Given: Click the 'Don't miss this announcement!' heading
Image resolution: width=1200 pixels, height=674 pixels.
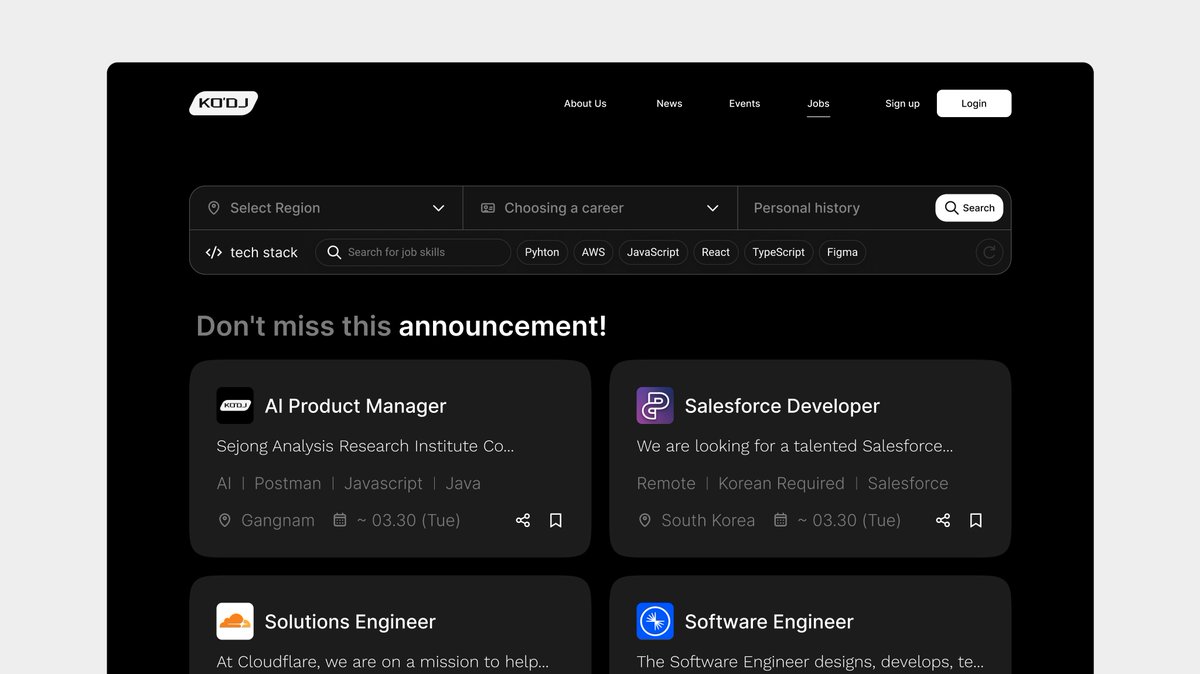Looking at the screenshot, I should [x=401, y=326].
